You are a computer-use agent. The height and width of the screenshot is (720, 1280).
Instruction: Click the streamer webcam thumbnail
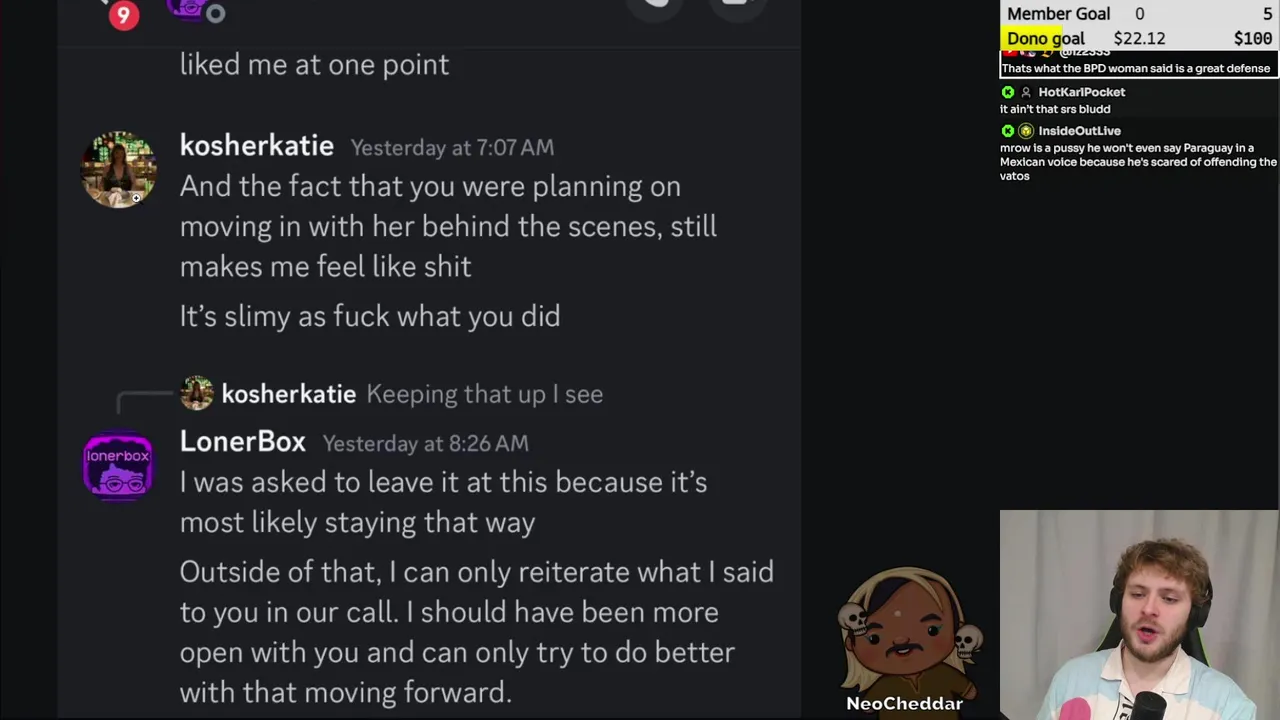click(x=1139, y=615)
